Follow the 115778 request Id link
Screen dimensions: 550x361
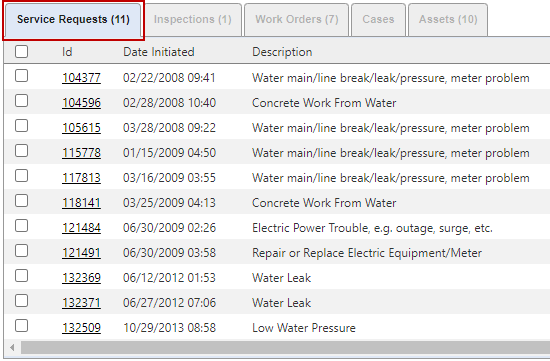coord(81,153)
